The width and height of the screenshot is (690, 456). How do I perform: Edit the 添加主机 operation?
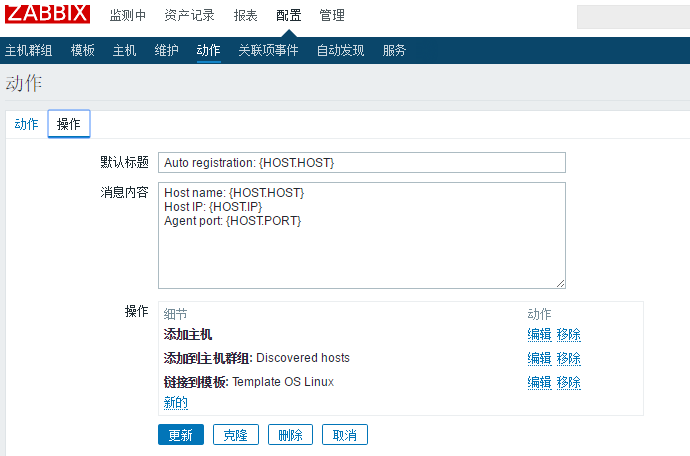tap(539, 334)
